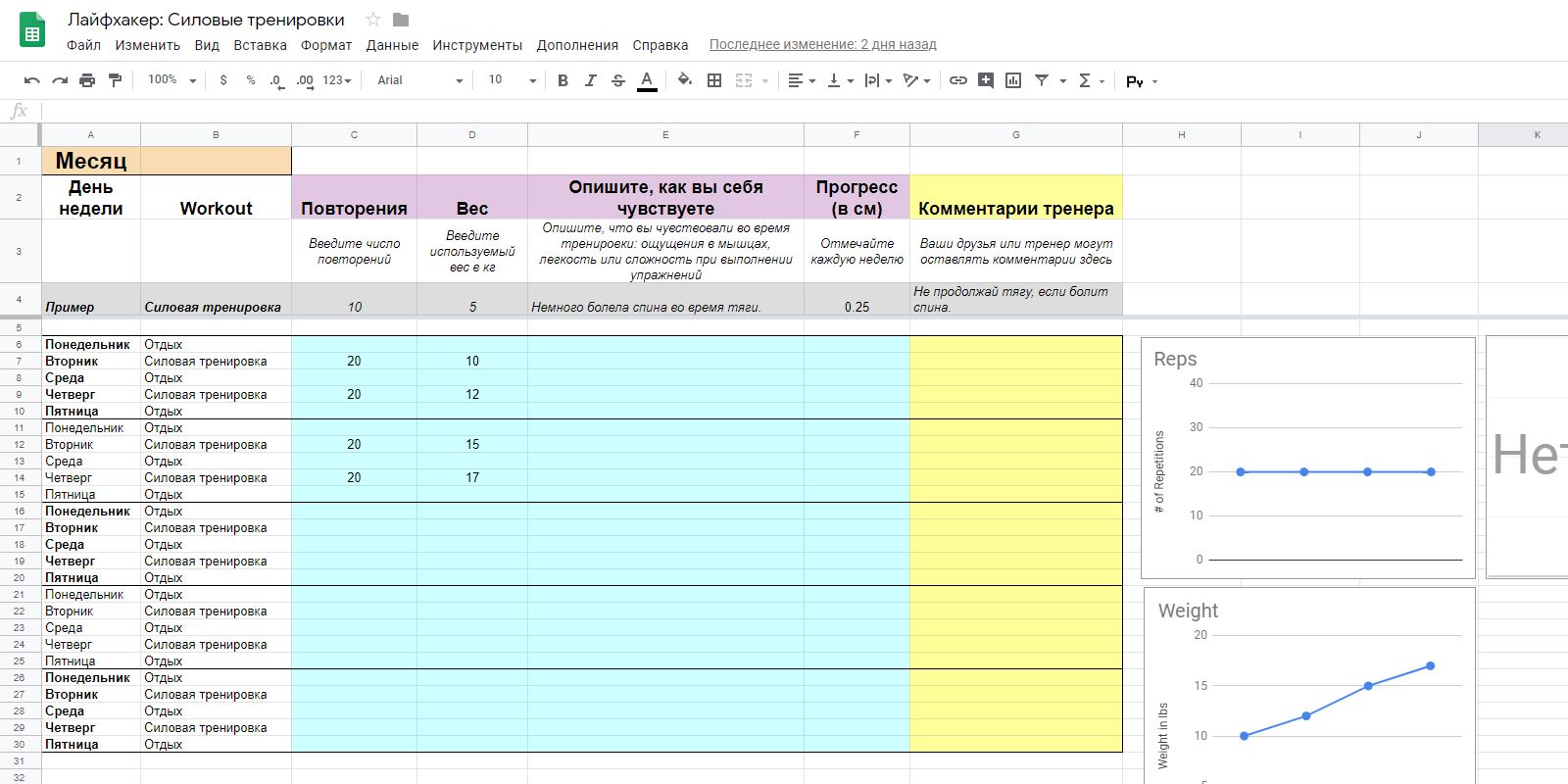Star the document with the star icon
The height and width of the screenshot is (784, 1568).
tap(372, 20)
